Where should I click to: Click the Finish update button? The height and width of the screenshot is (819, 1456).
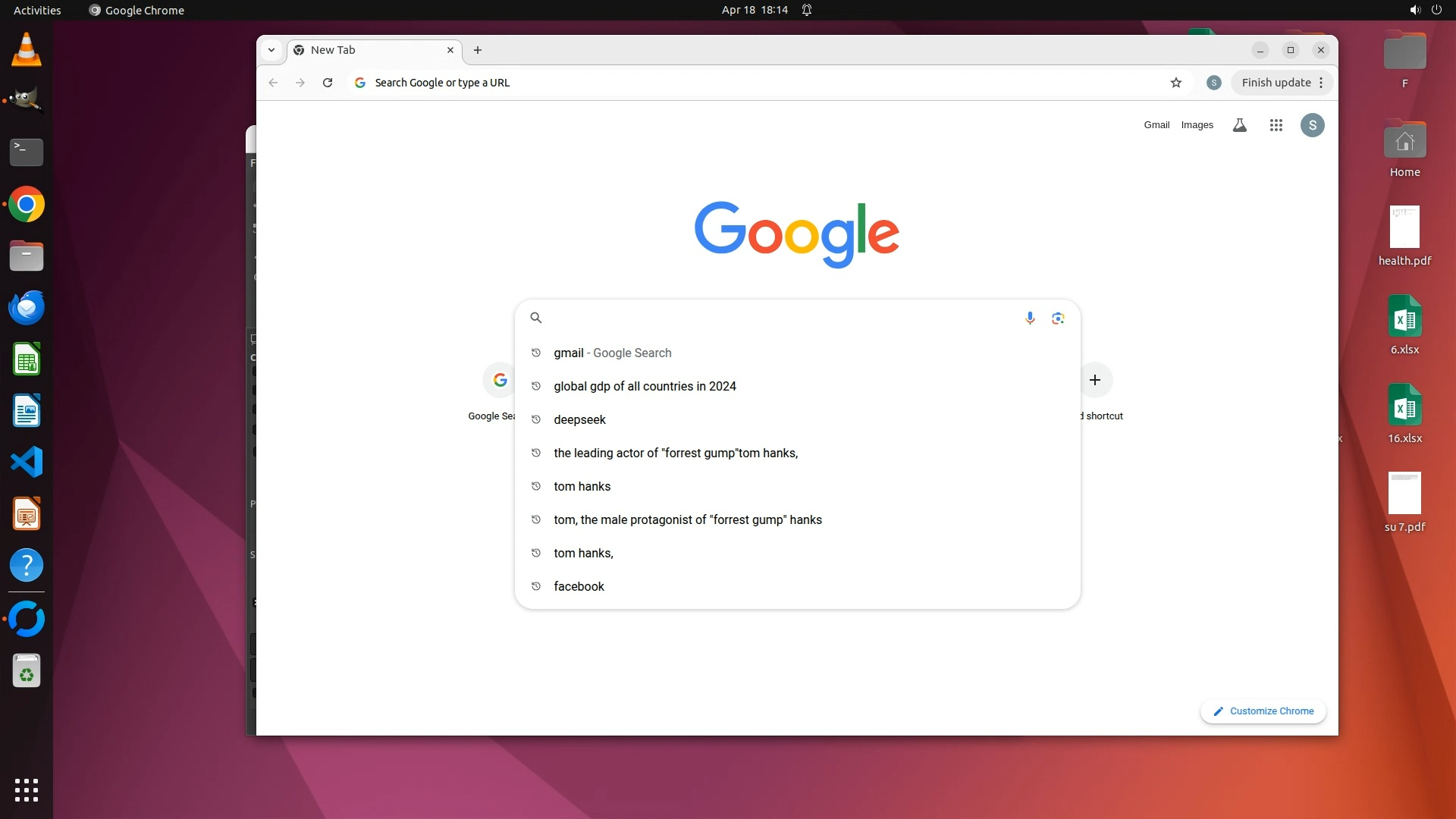coord(1276,83)
